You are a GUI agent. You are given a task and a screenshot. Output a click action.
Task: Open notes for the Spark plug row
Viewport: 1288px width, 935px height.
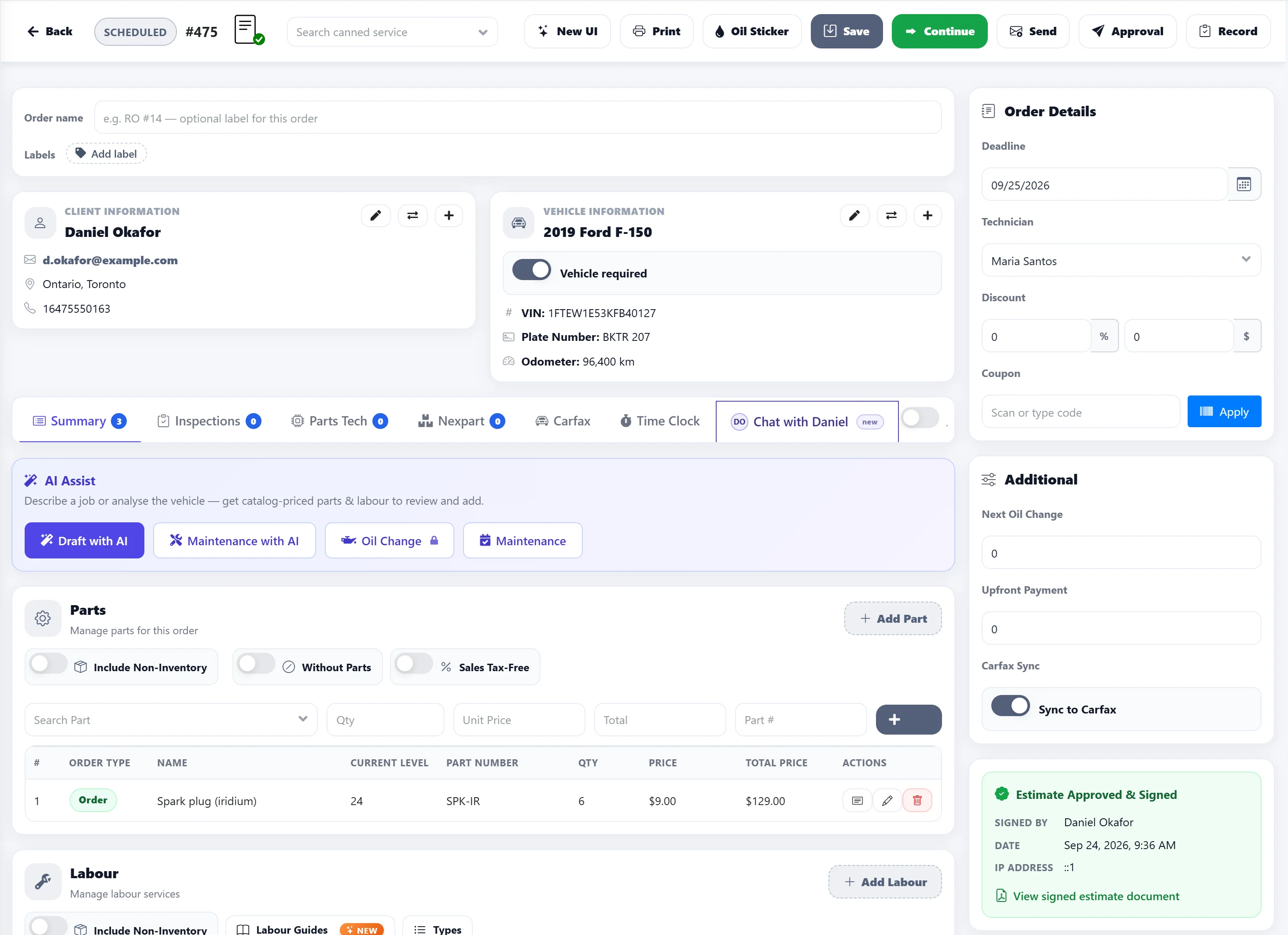coord(857,800)
